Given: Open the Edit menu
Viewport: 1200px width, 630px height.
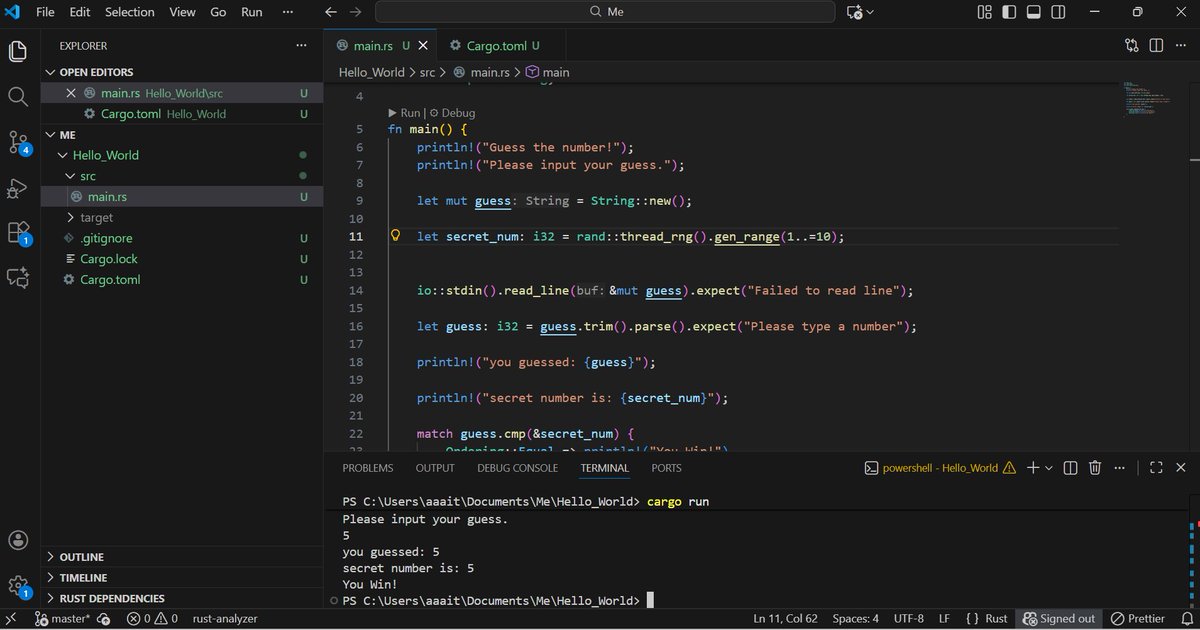Looking at the screenshot, I should tap(80, 12).
